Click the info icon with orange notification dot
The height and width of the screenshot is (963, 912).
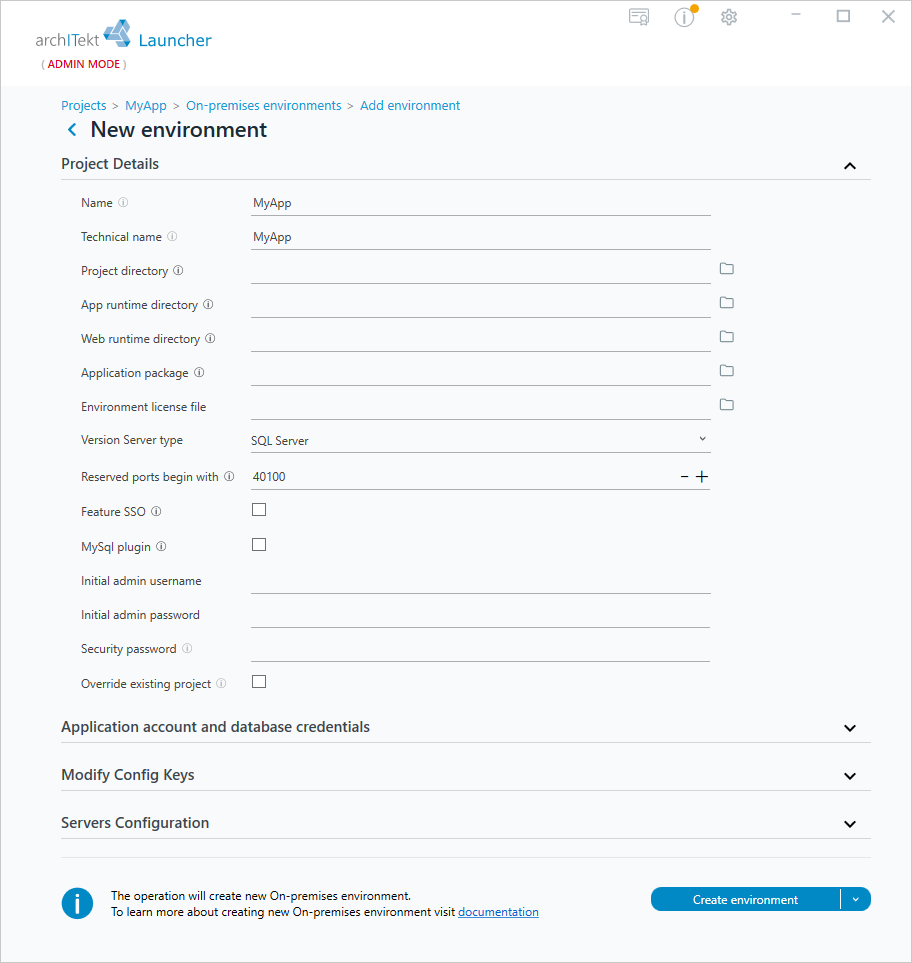(x=685, y=17)
